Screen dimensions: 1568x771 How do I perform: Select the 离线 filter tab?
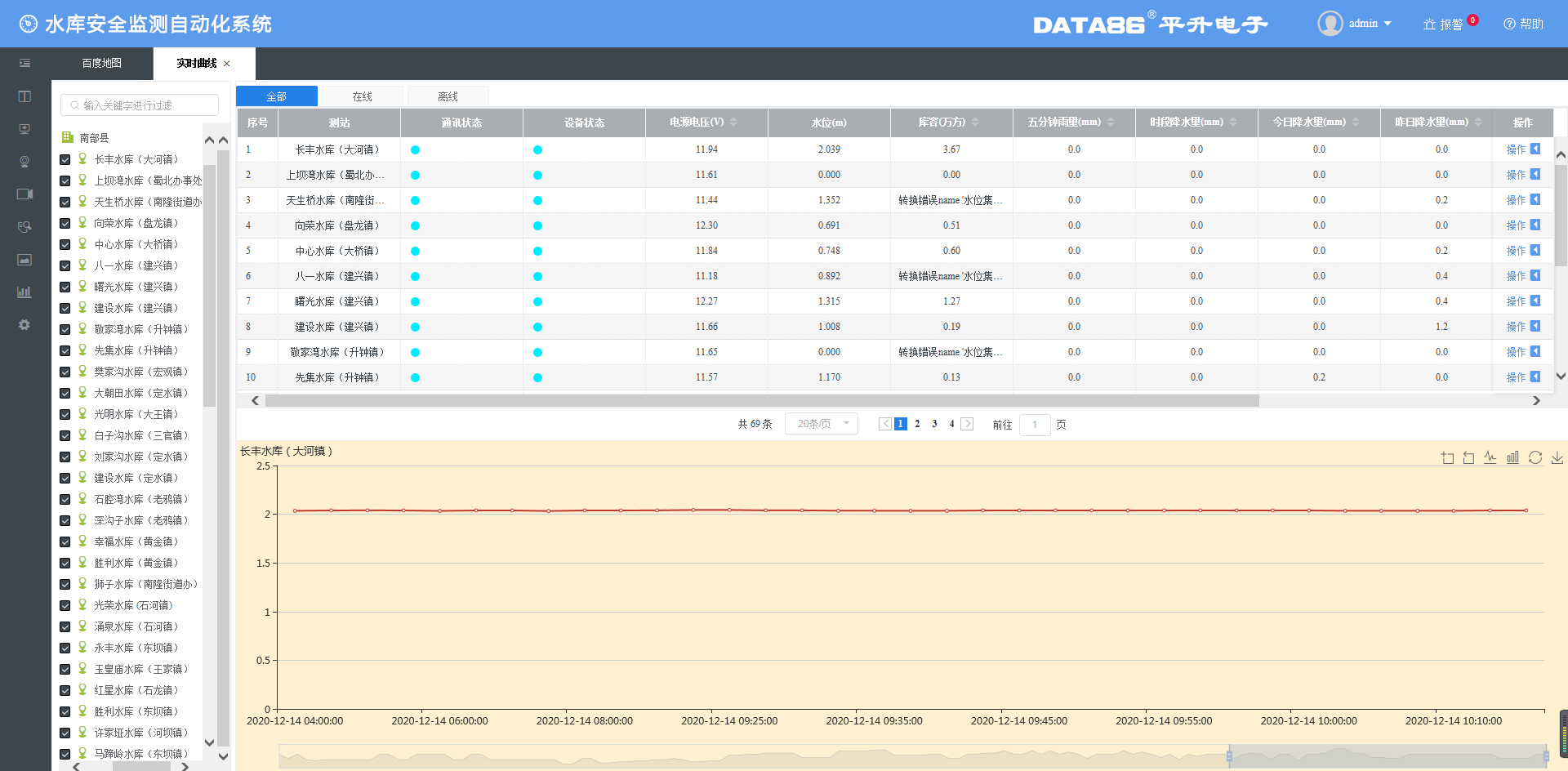(448, 96)
